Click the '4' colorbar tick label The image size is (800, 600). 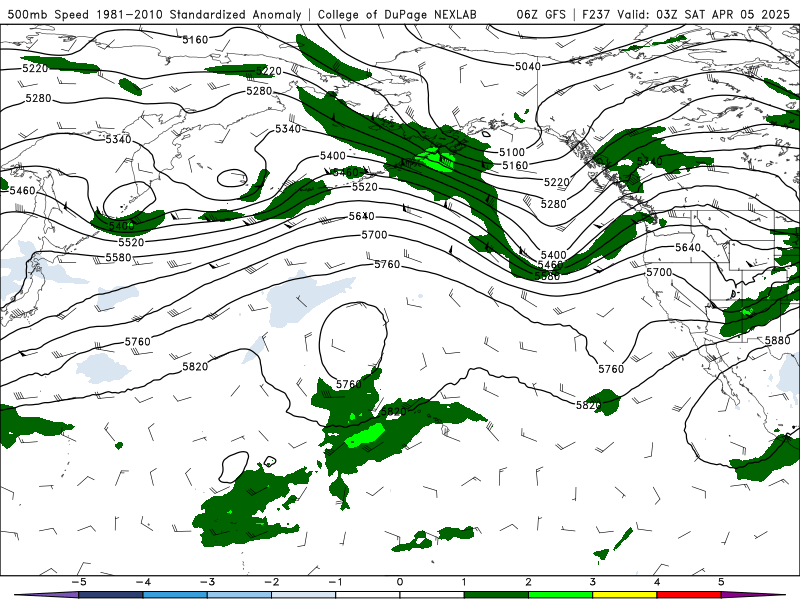point(657,582)
